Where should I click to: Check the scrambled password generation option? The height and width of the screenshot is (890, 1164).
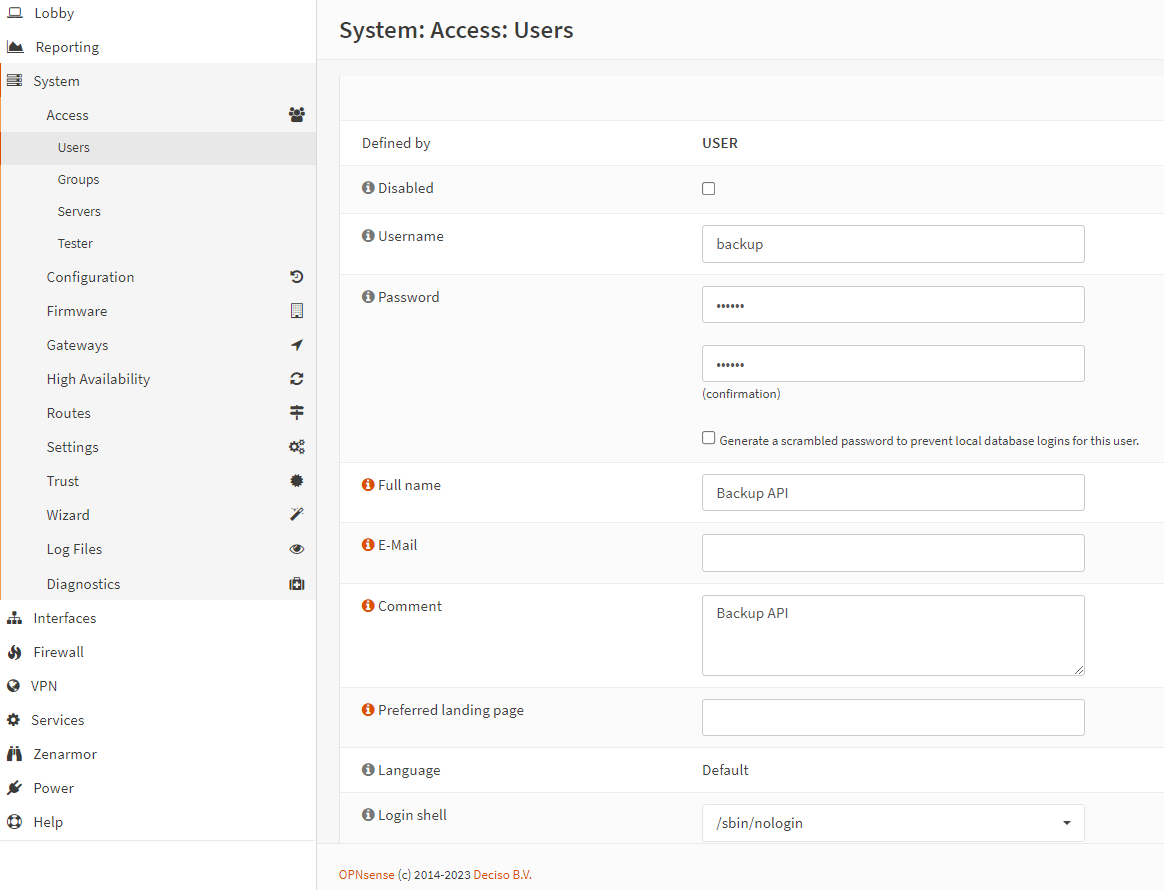(708, 437)
